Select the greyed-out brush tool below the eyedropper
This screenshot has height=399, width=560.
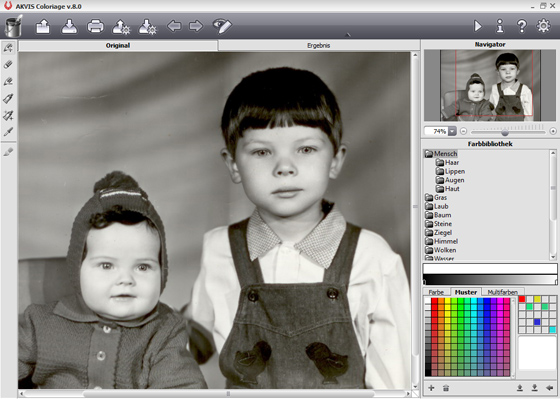8,152
